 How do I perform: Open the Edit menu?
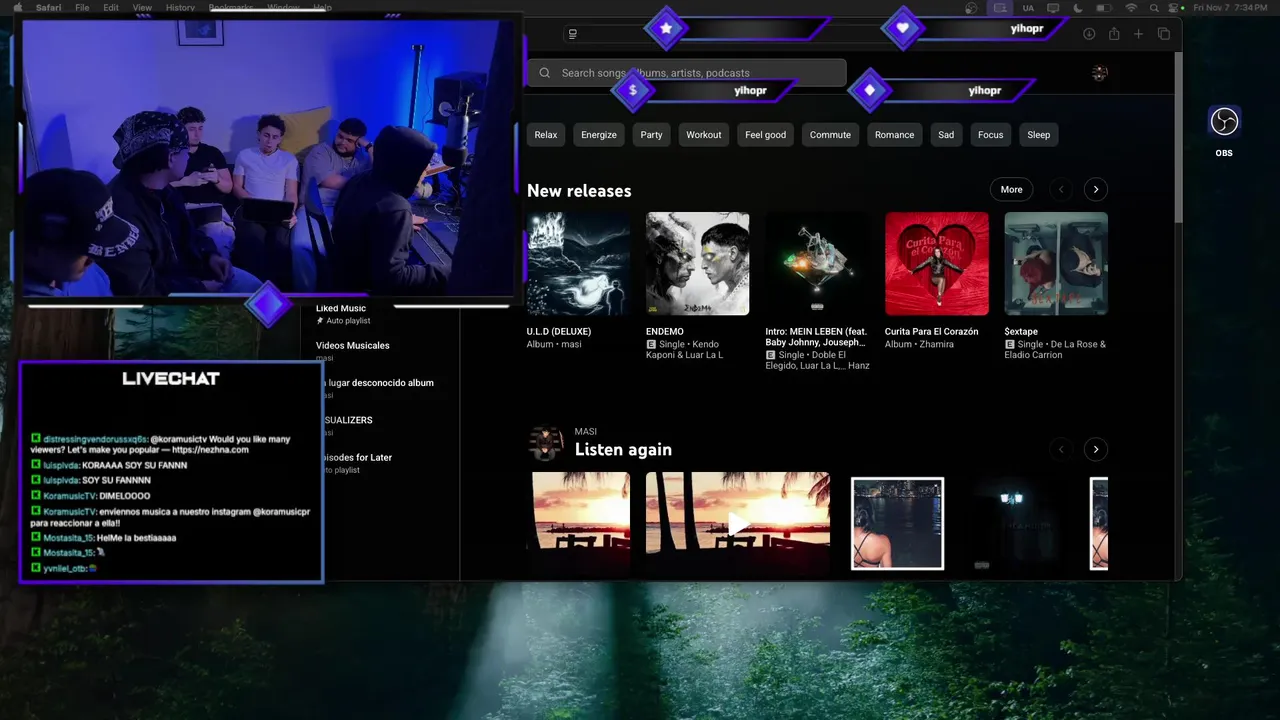point(111,7)
